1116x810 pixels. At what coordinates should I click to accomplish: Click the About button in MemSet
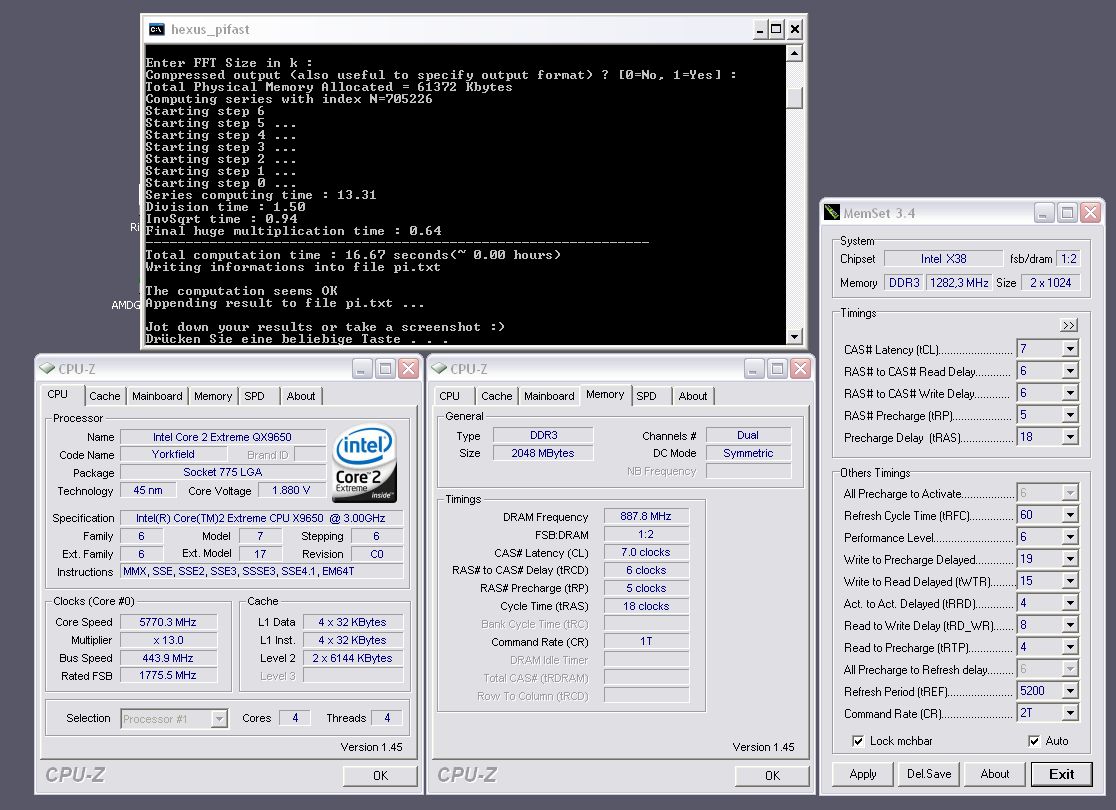click(x=995, y=774)
